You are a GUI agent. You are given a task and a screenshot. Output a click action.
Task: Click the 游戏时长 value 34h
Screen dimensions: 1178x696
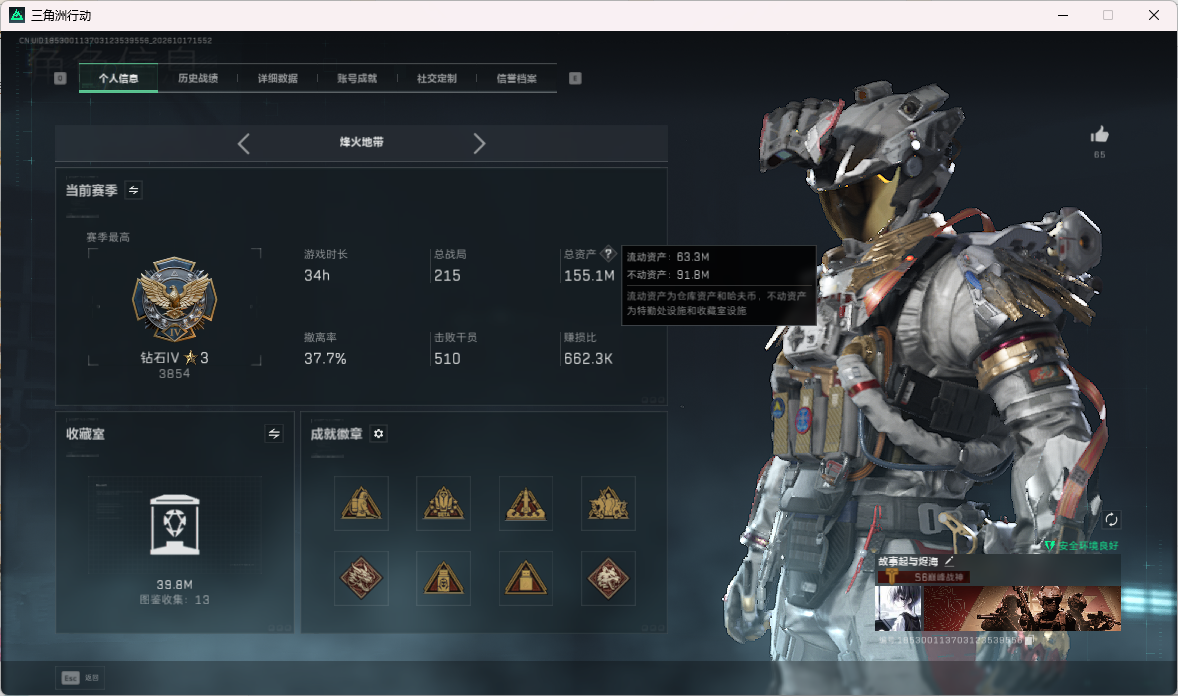click(317, 276)
